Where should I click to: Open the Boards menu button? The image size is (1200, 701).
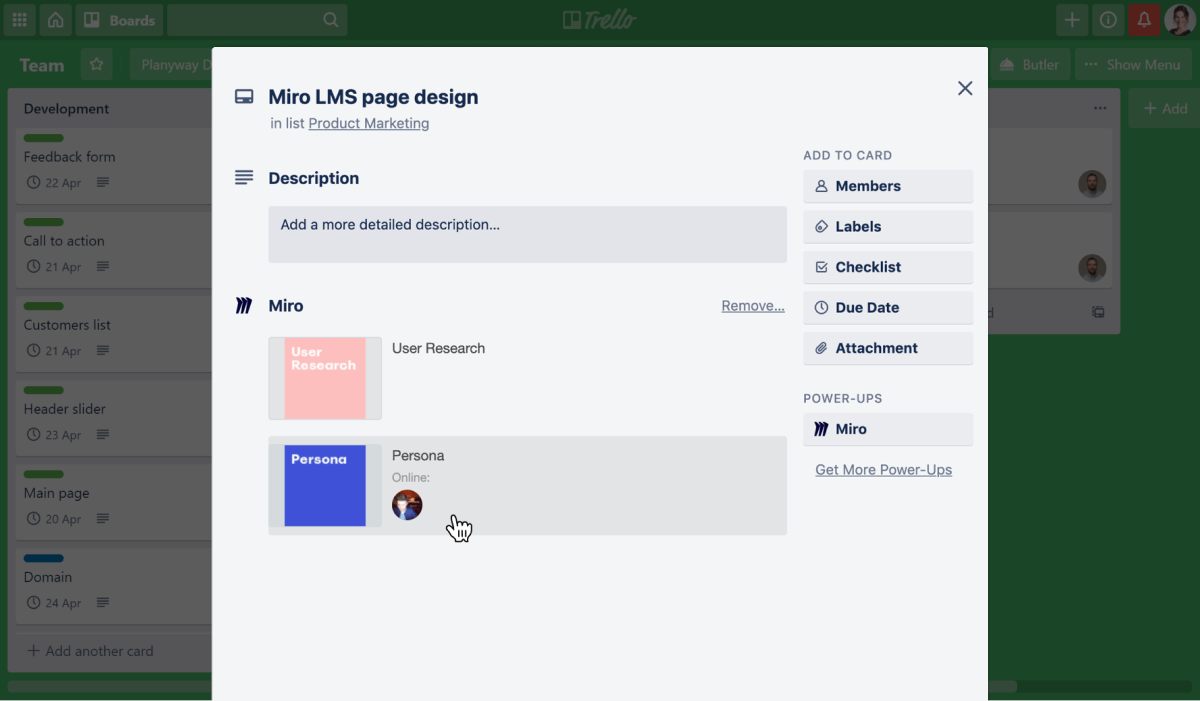click(x=119, y=20)
